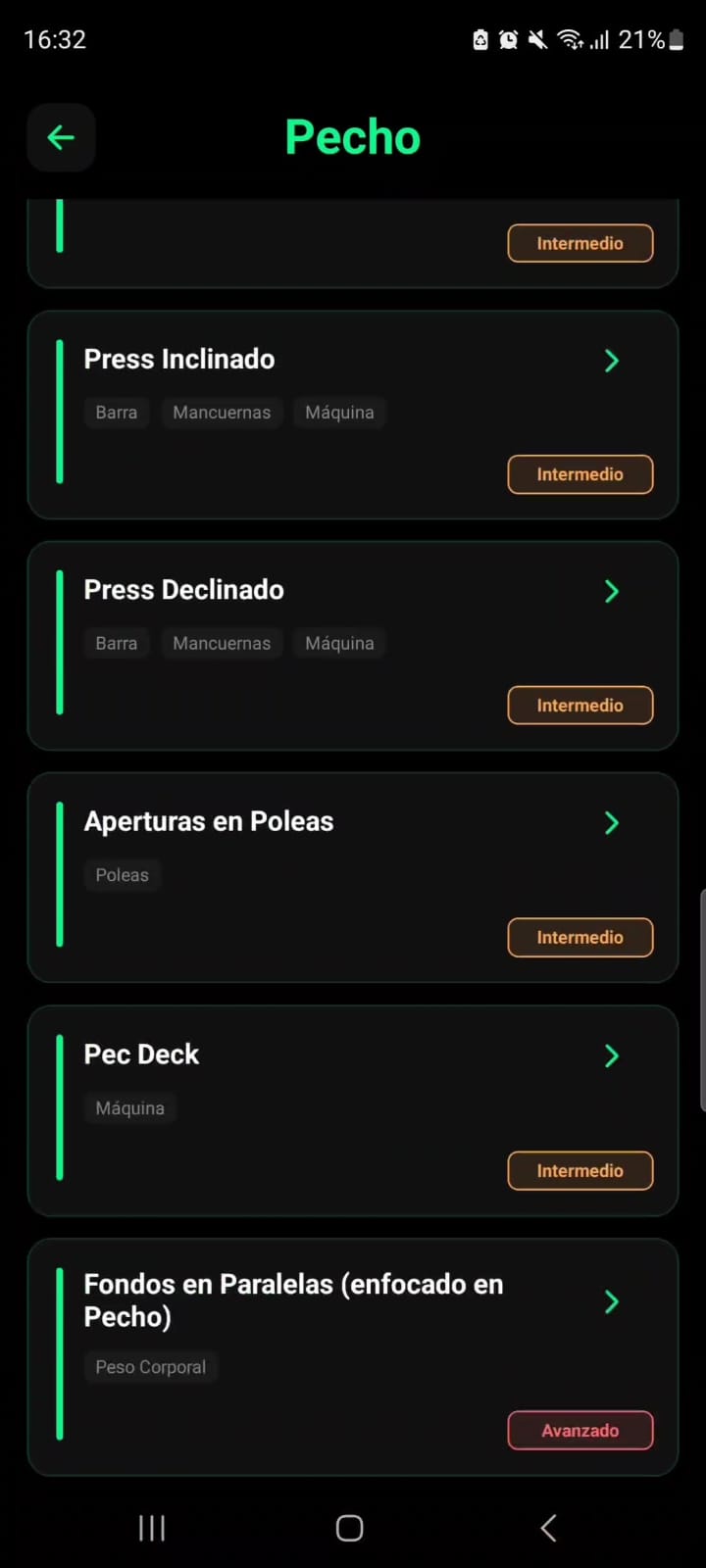Open Press Inclinado chevron arrow
This screenshot has width=706, height=1568.
(x=612, y=361)
